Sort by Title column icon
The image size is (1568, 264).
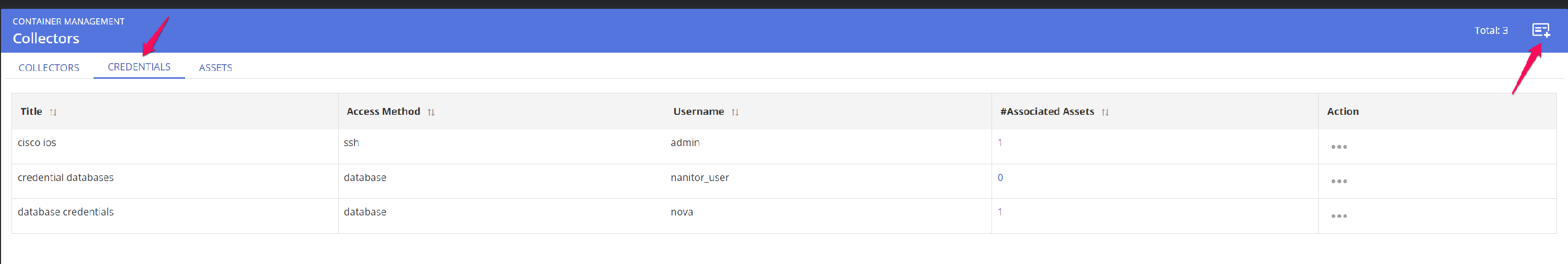point(53,112)
